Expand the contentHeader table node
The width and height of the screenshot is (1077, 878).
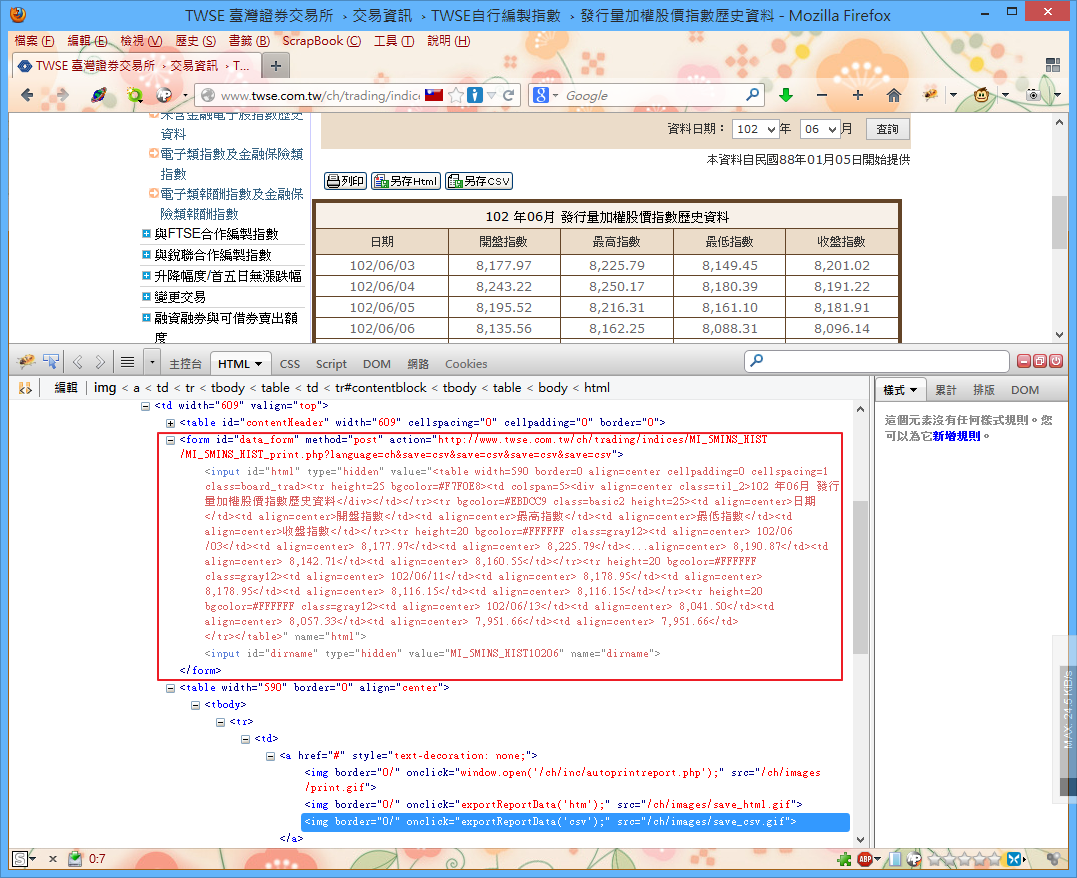click(170, 423)
